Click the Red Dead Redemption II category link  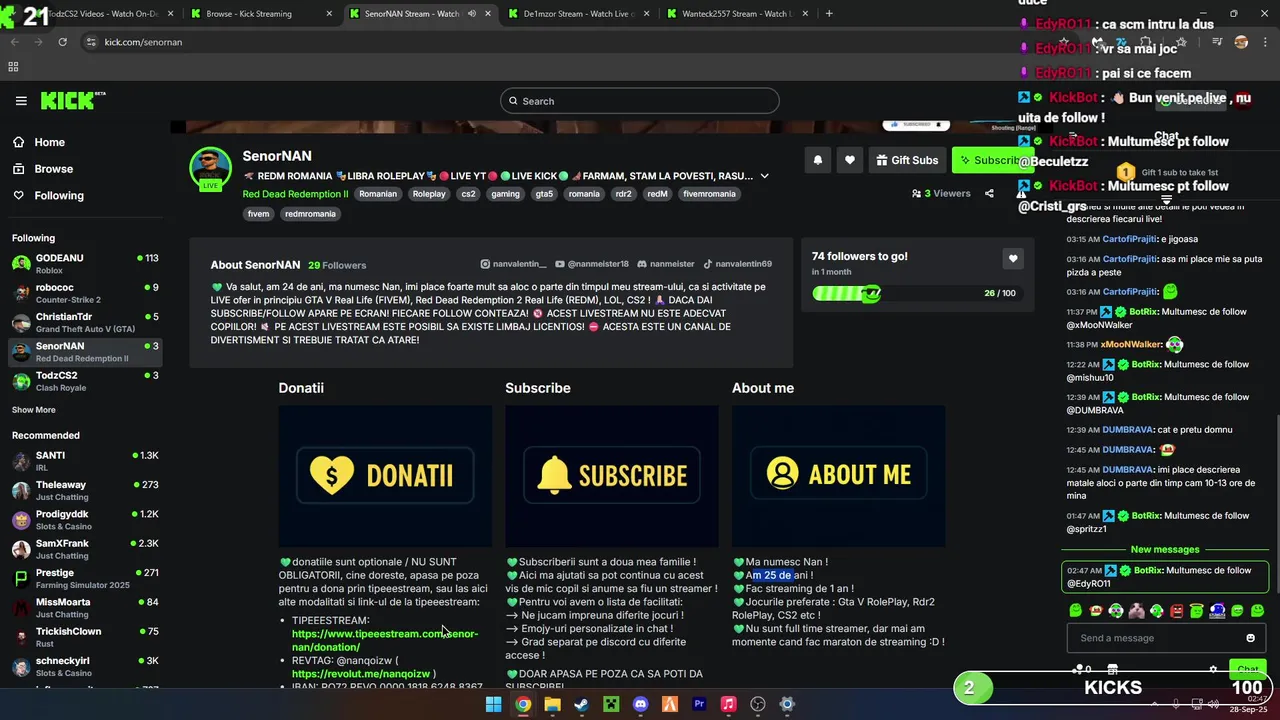295,194
